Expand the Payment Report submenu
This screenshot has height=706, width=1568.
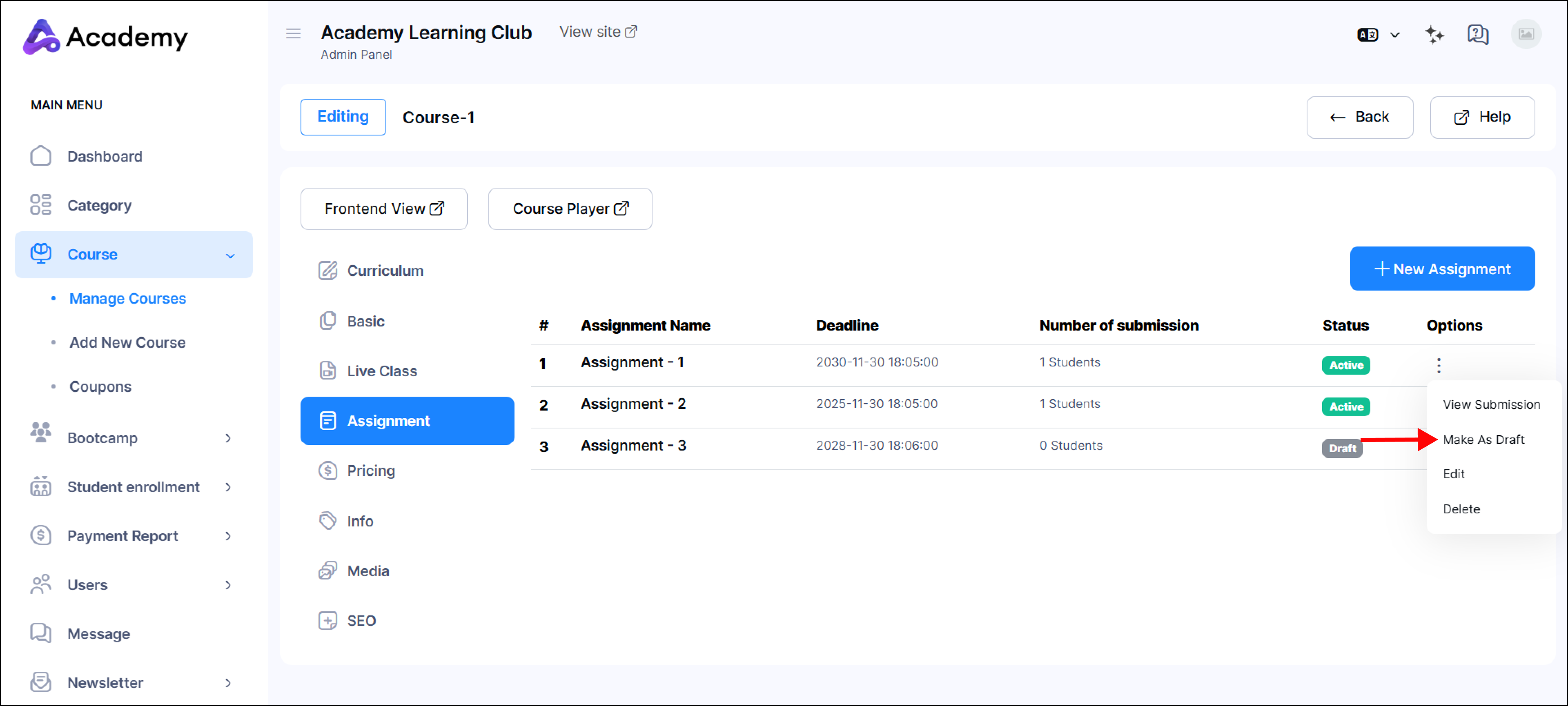click(x=228, y=536)
